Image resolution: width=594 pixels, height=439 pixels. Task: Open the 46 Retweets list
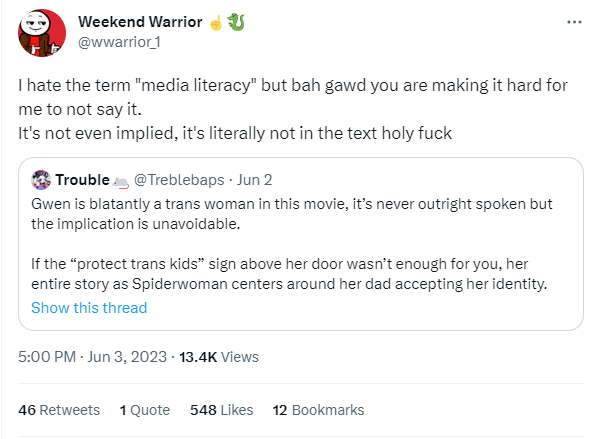[59, 410]
